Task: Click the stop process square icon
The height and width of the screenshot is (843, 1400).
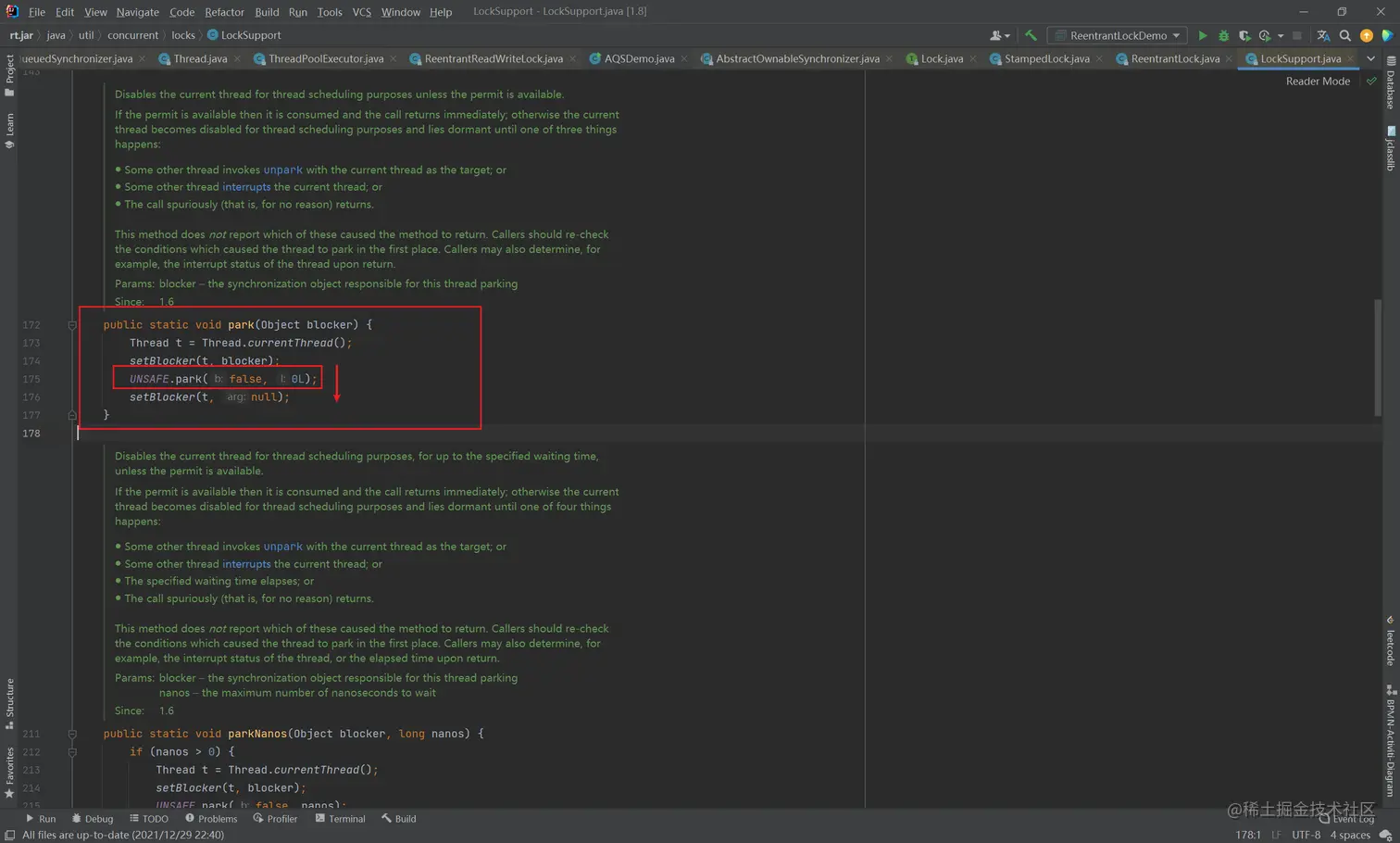Action: point(1297,35)
